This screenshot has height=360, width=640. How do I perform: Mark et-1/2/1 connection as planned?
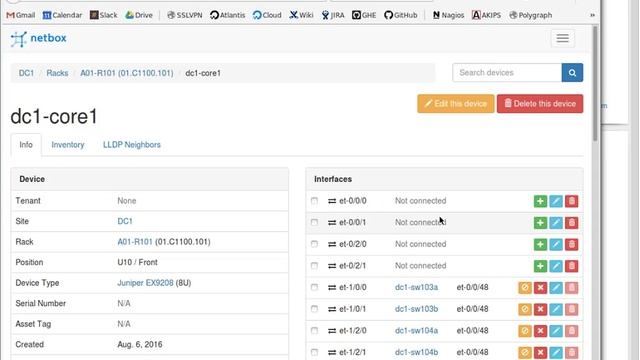tap(525, 353)
